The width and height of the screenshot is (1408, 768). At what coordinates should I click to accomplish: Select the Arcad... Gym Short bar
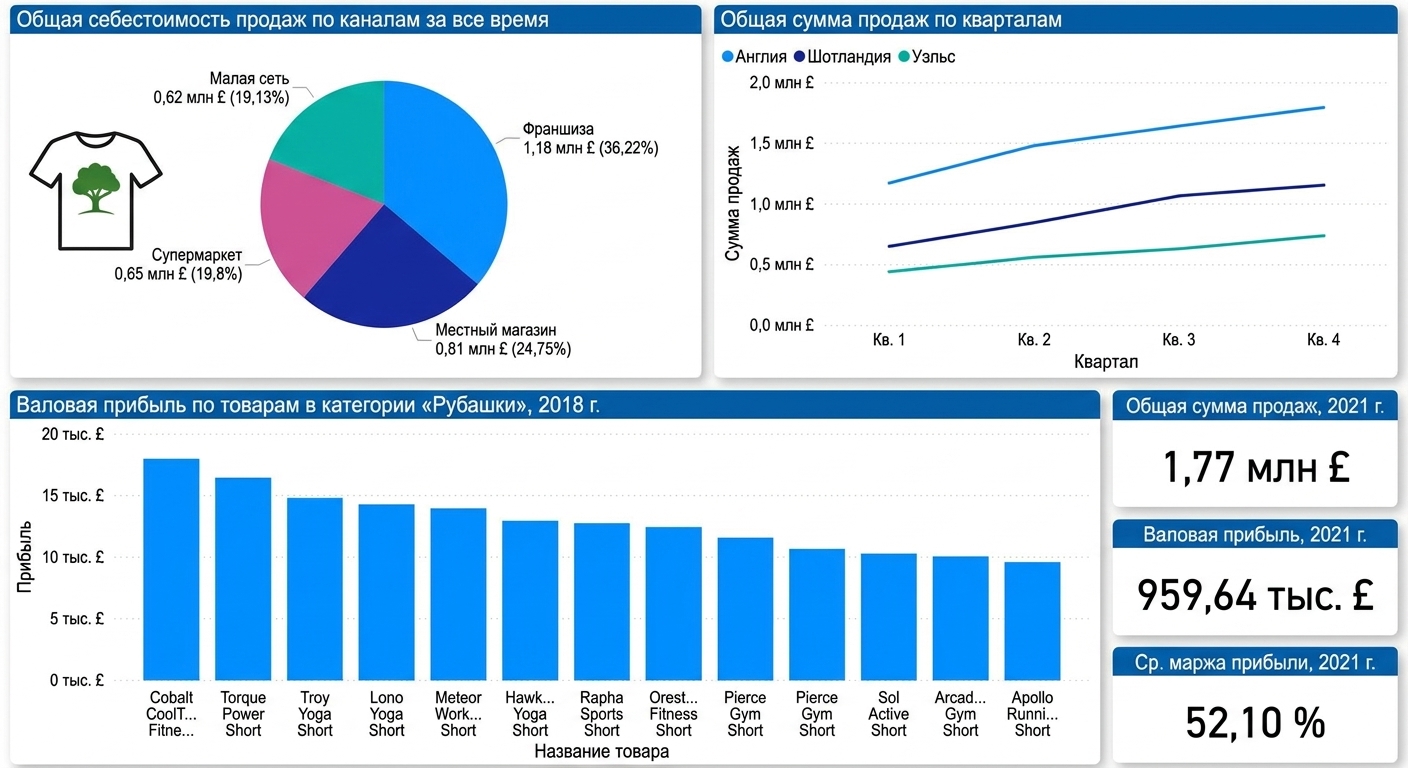pyautogui.click(x=960, y=619)
